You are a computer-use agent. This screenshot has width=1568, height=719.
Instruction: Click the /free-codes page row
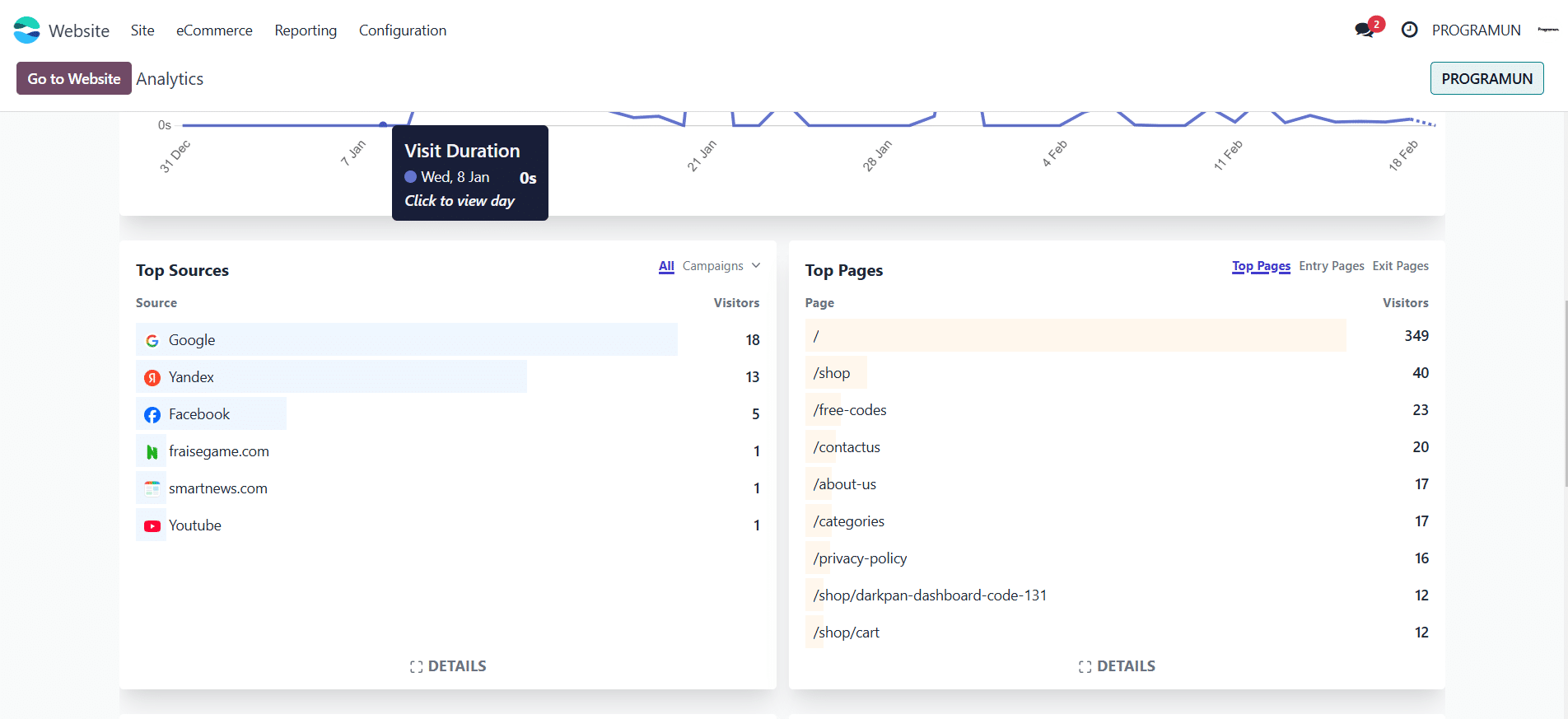click(x=850, y=410)
